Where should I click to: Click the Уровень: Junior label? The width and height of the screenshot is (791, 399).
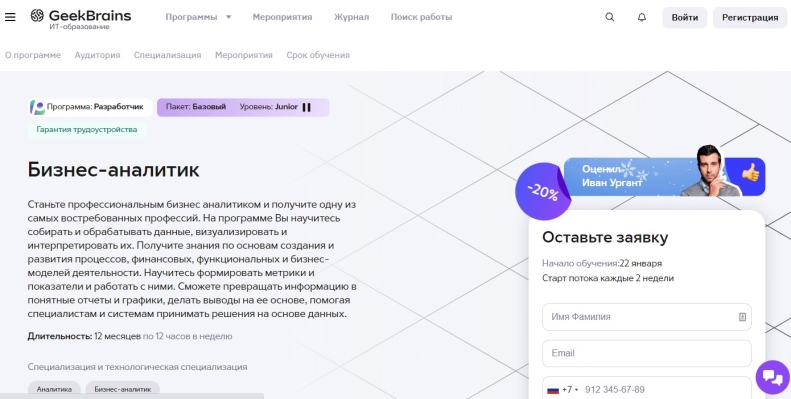tap(268, 107)
